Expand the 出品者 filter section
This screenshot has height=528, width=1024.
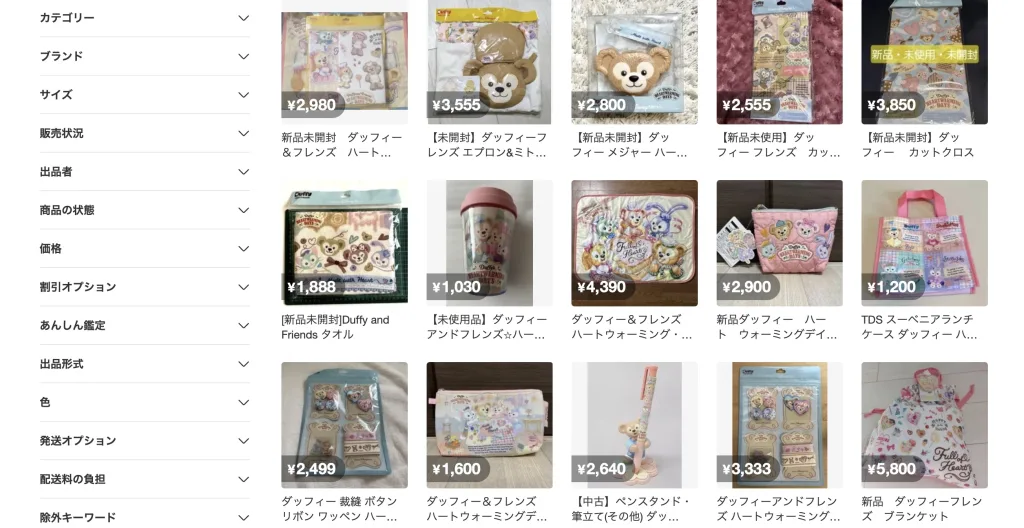[x=144, y=172]
